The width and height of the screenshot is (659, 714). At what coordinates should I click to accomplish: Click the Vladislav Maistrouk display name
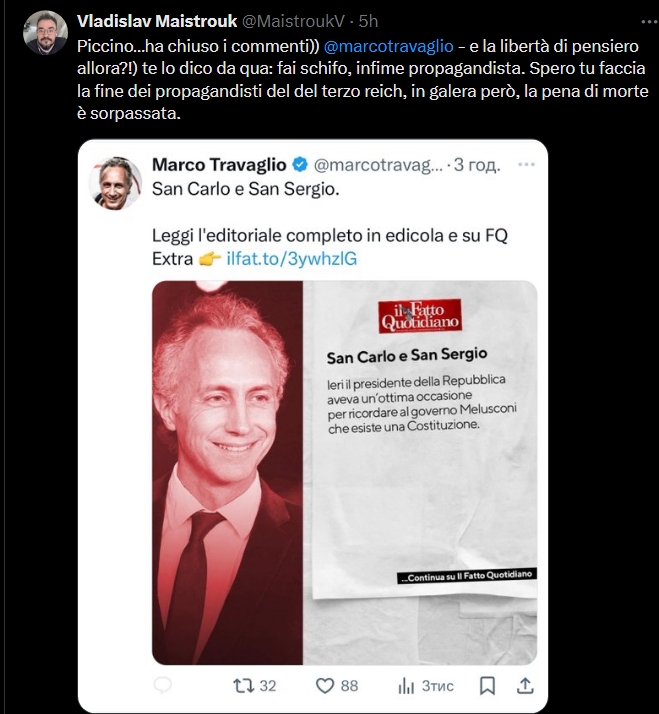(157, 21)
